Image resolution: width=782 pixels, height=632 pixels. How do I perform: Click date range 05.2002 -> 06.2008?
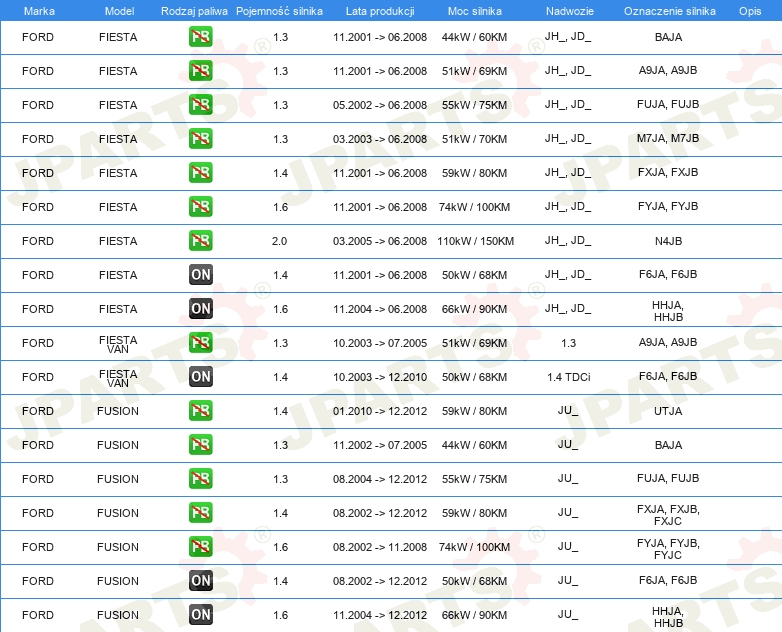coord(380,105)
